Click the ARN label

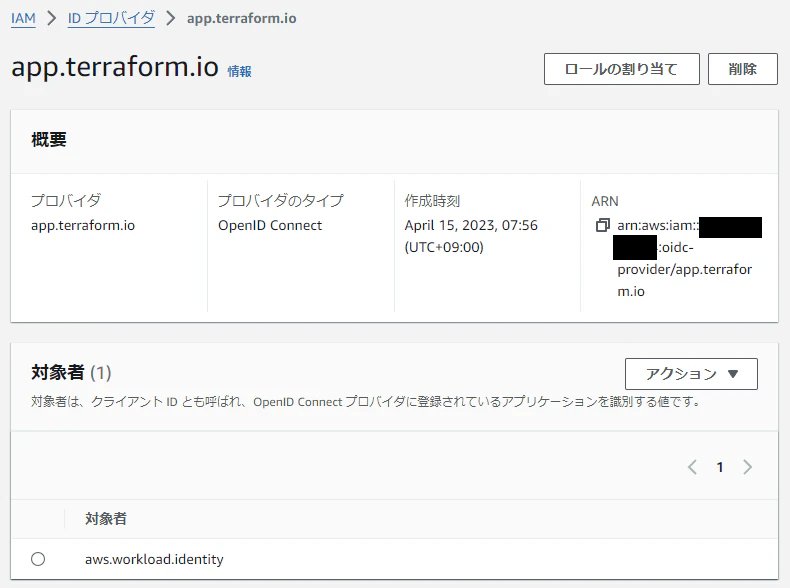coord(605,201)
